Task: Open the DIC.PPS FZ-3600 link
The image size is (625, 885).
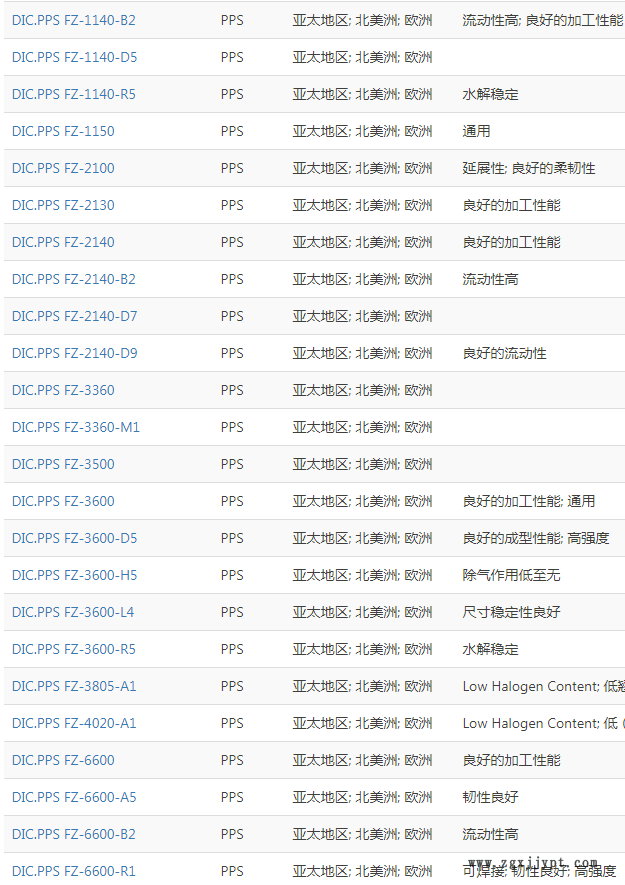Action: tap(63, 501)
